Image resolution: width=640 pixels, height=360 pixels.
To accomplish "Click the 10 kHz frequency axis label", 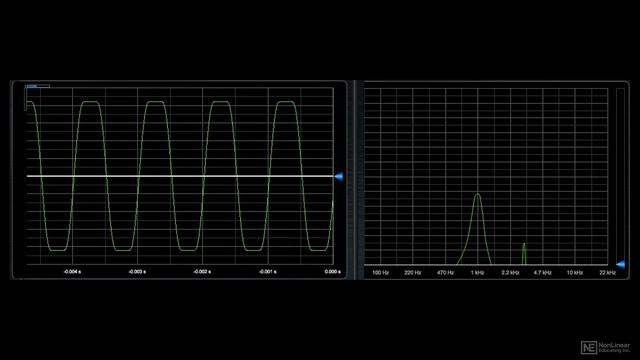I will [x=575, y=273].
